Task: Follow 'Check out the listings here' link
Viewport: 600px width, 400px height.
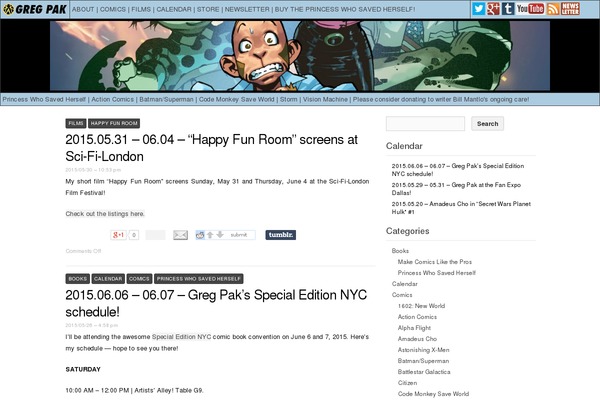Action: pos(105,214)
